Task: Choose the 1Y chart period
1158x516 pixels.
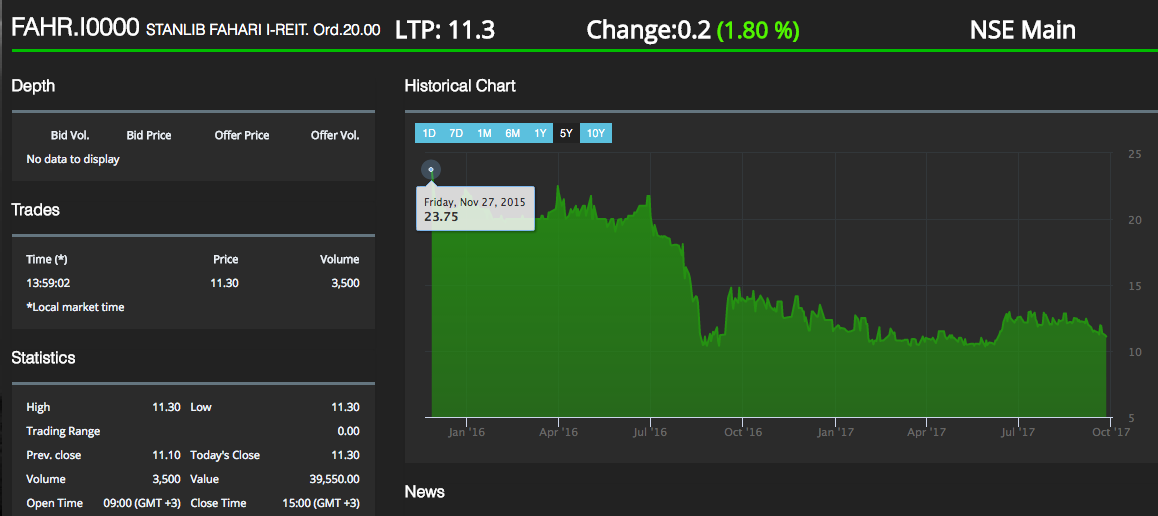Action: click(x=540, y=133)
